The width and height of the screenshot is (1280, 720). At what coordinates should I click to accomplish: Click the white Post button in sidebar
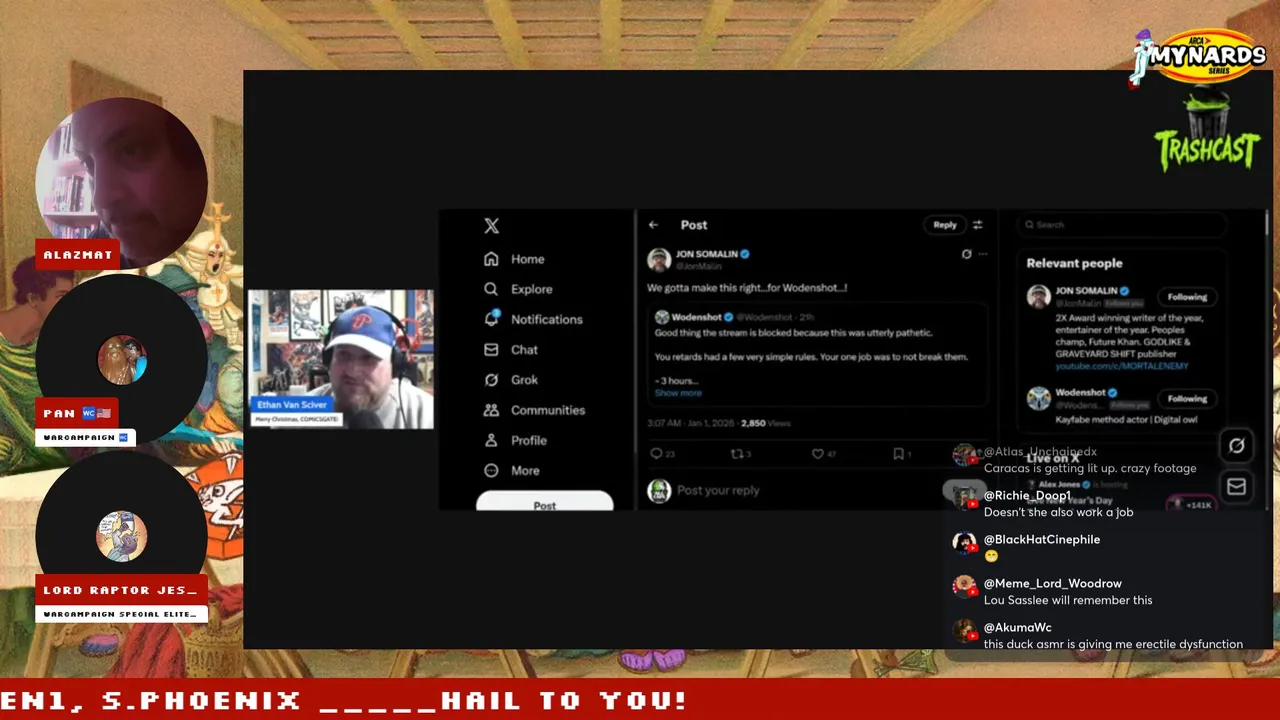(544, 502)
